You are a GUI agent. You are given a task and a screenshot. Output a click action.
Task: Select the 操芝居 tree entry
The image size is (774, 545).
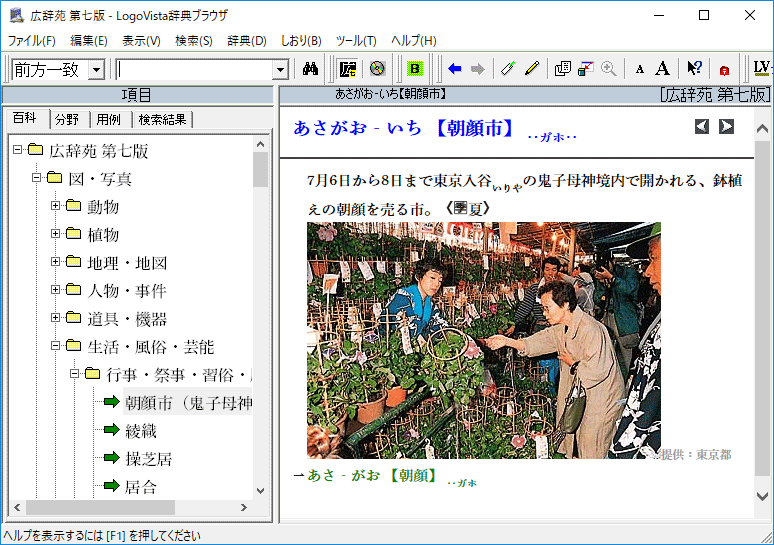148,459
